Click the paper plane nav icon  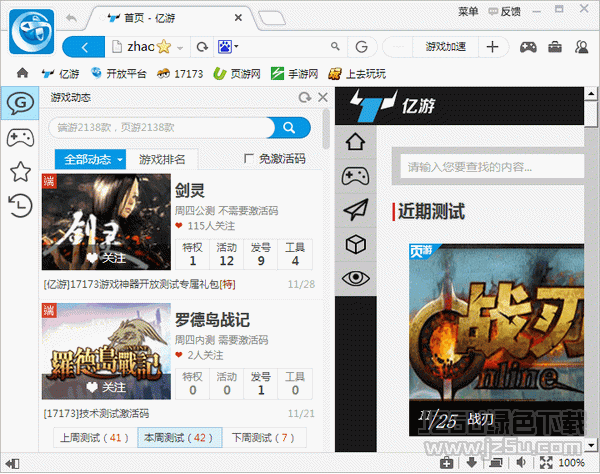click(355, 210)
